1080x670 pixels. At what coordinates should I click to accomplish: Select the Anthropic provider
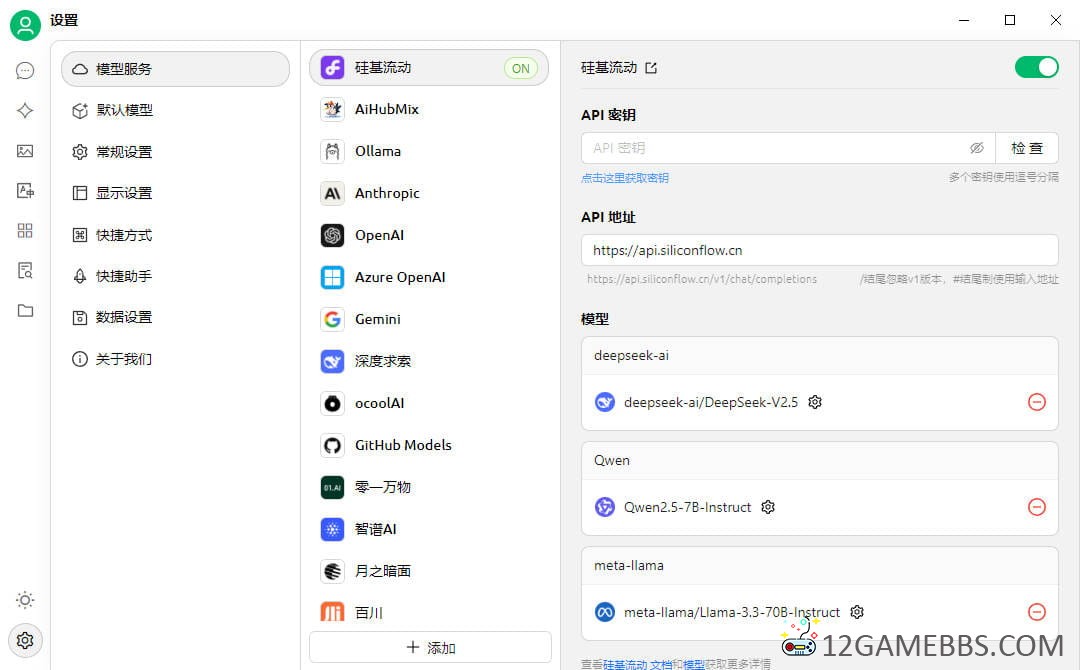(x=429, y=193)
